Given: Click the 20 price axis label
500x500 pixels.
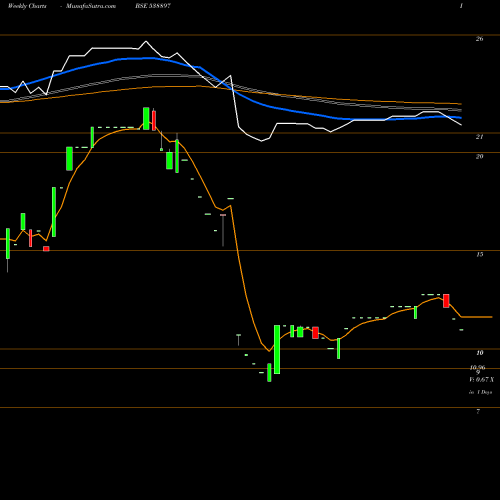Looking at the screenshot, I should (479, 156).
